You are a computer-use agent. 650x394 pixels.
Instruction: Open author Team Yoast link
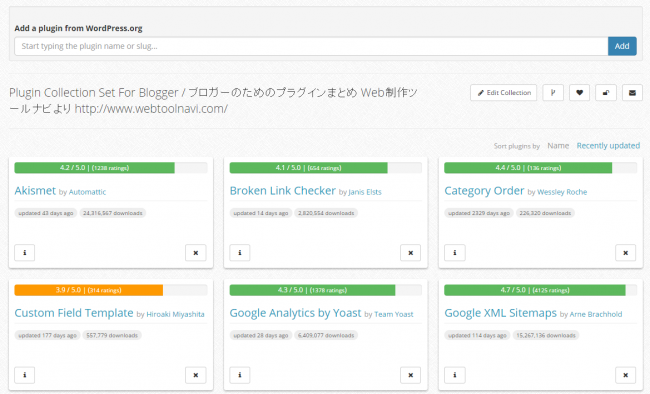(x=394, y=314)
